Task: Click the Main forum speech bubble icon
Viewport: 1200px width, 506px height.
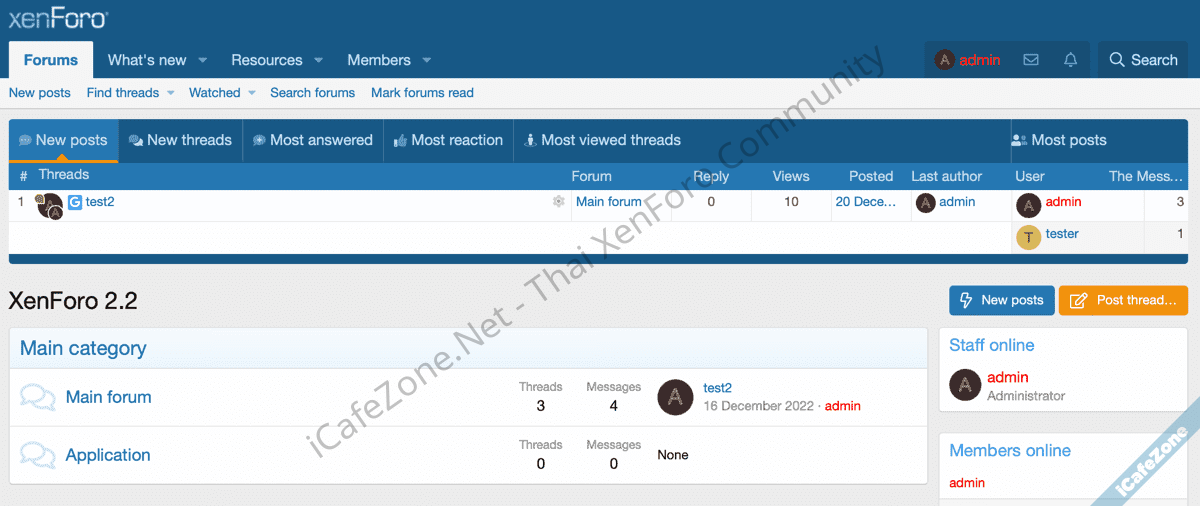Action: point(38,397)
